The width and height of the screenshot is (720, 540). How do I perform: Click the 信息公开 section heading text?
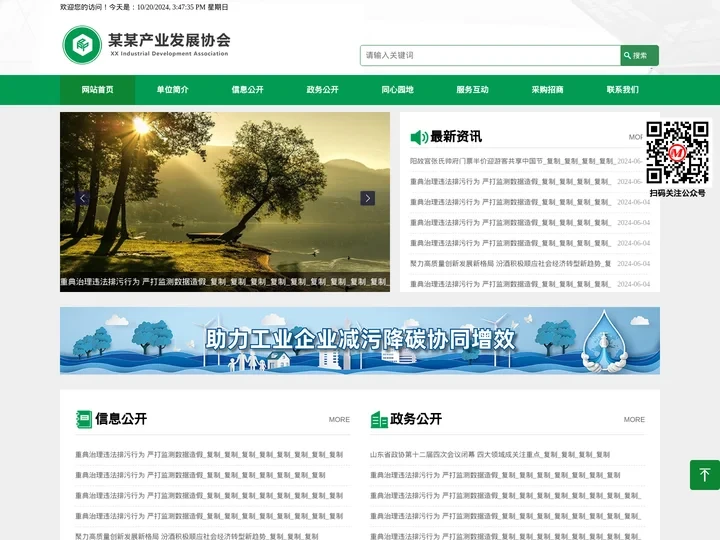(121, 419)
